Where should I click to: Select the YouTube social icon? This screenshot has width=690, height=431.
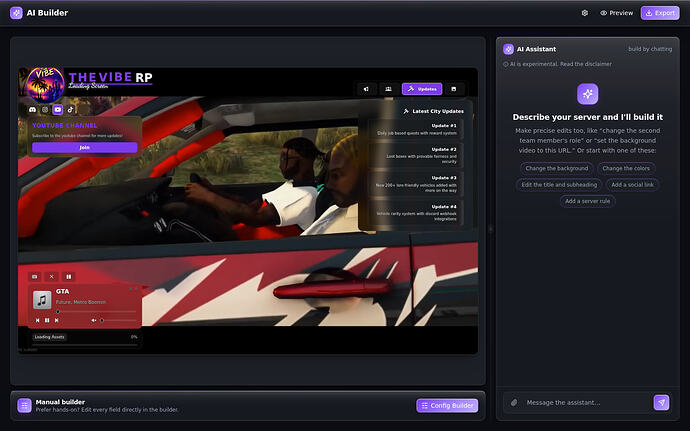[x=58, y=110]
